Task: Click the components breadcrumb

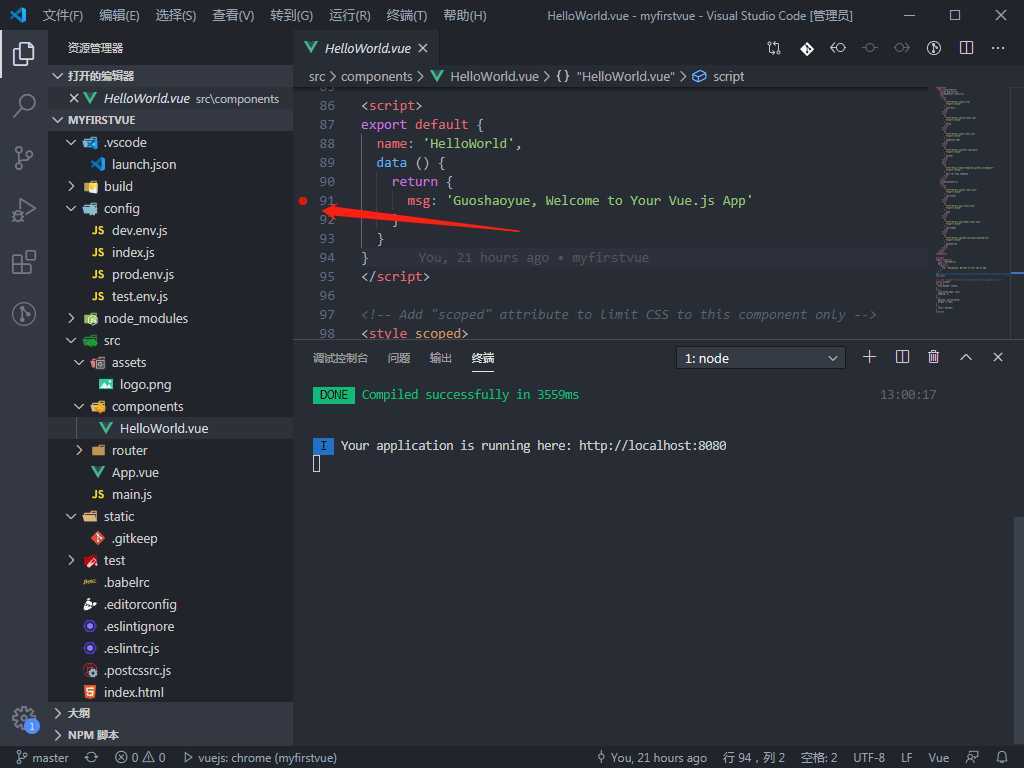Action: [x=376, y=76]
